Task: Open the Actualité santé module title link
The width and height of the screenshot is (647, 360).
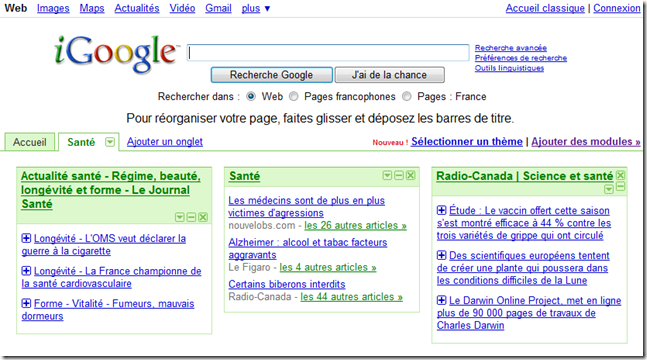Action: (x=111, y=190)
